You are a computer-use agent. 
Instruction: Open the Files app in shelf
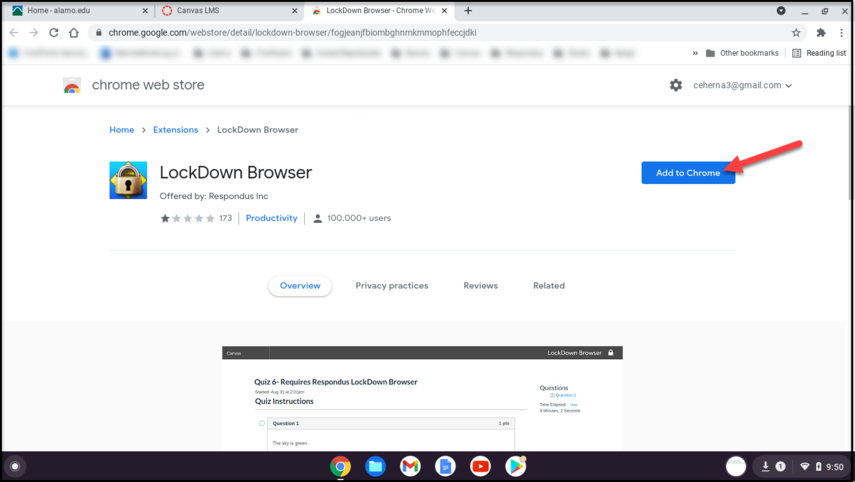pos(375,466)
